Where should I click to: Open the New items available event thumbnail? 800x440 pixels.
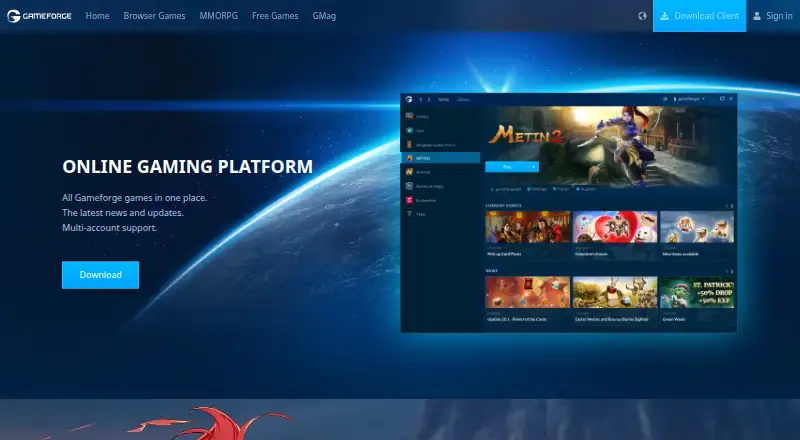pyautogui.click(x=697, y=227)
